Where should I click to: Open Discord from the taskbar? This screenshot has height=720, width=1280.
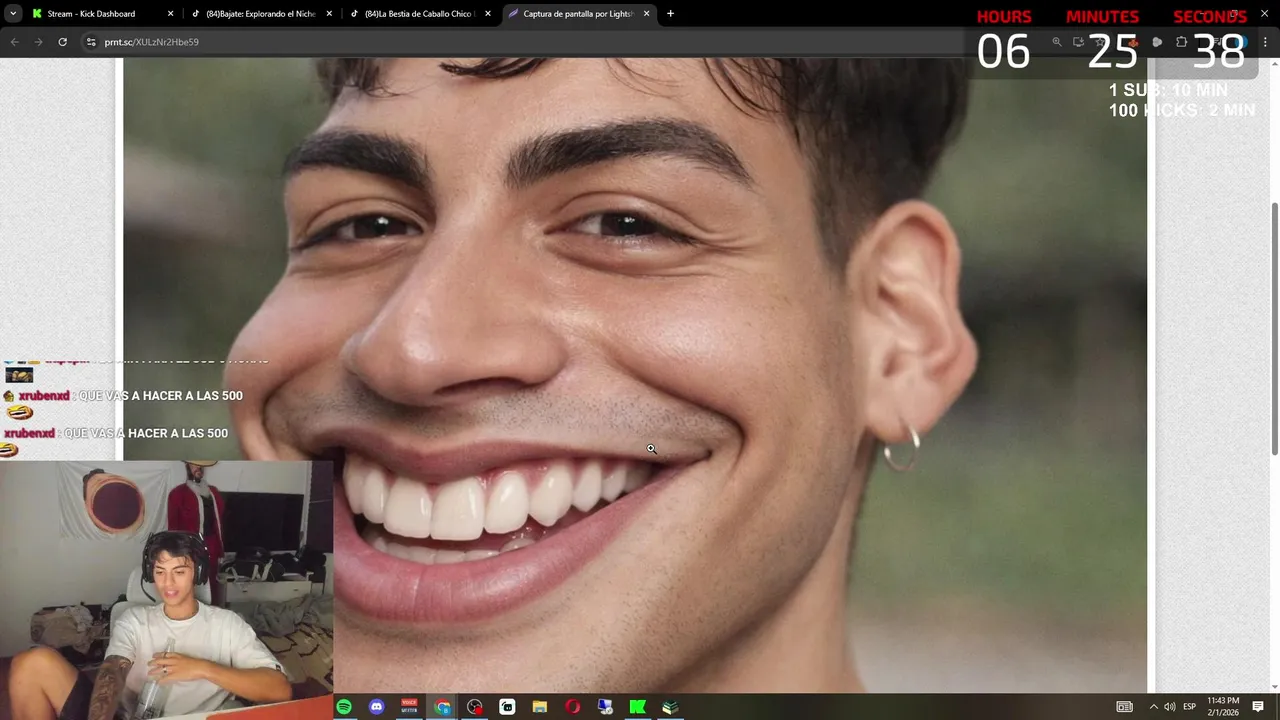point(377,707)
